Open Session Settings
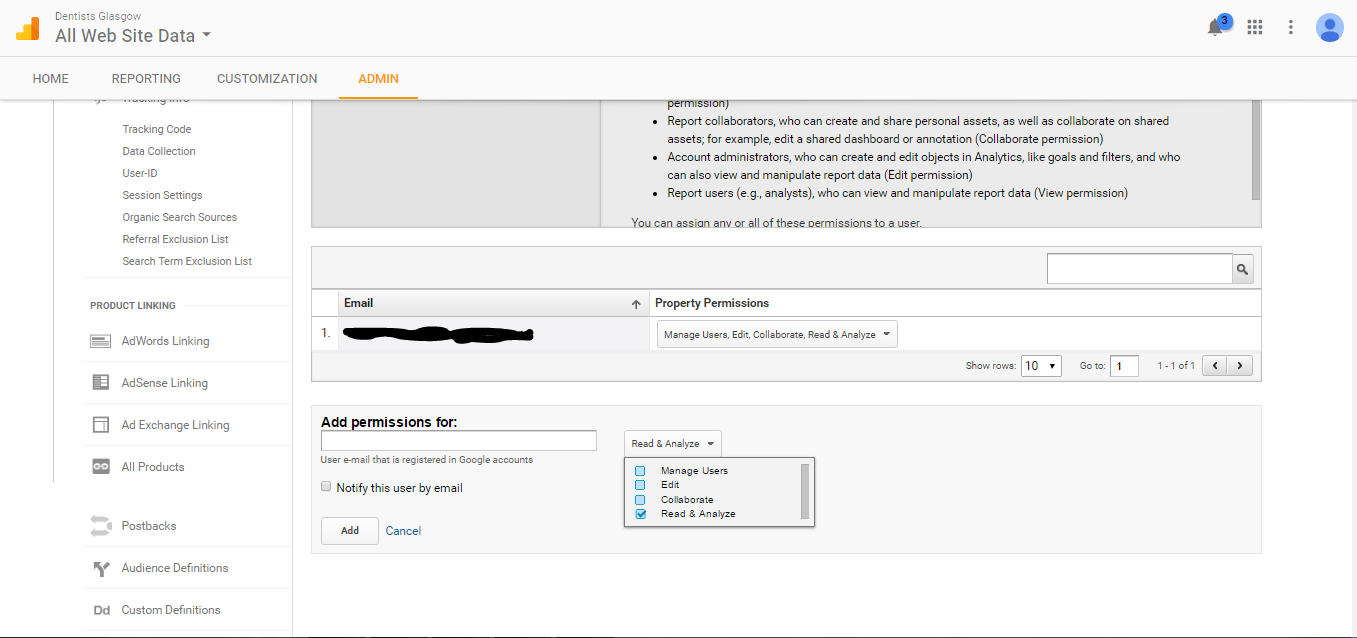Viewport: 1357px width, 638px height. 162,195
